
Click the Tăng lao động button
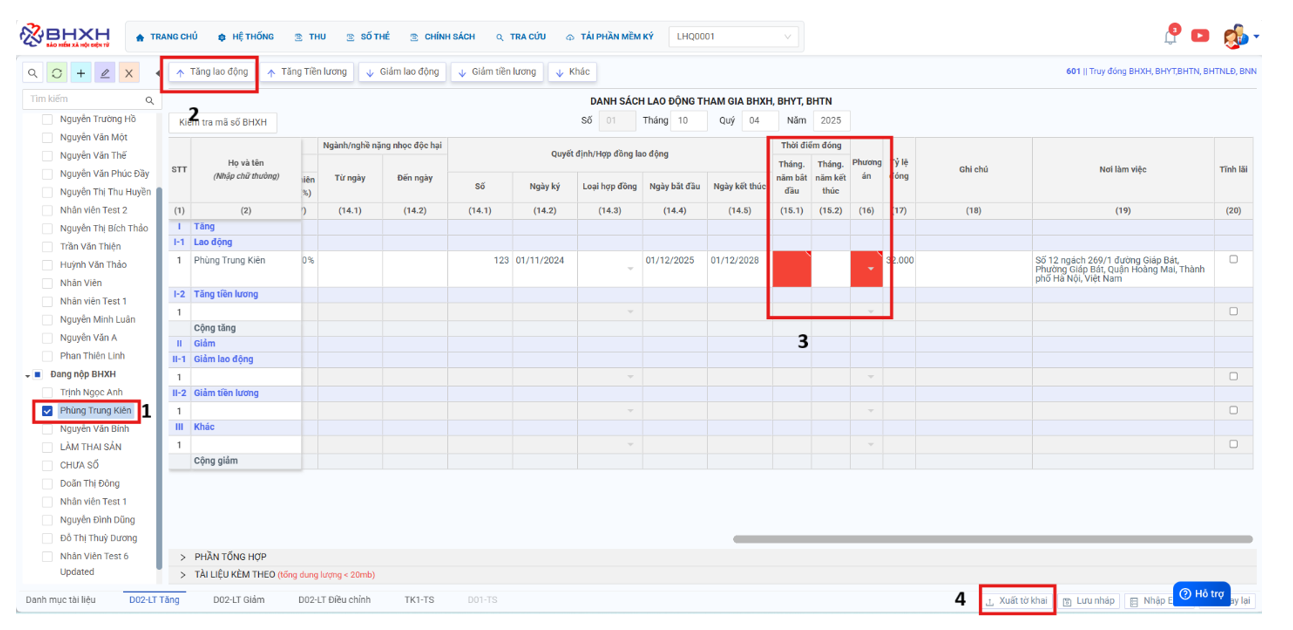211,72
